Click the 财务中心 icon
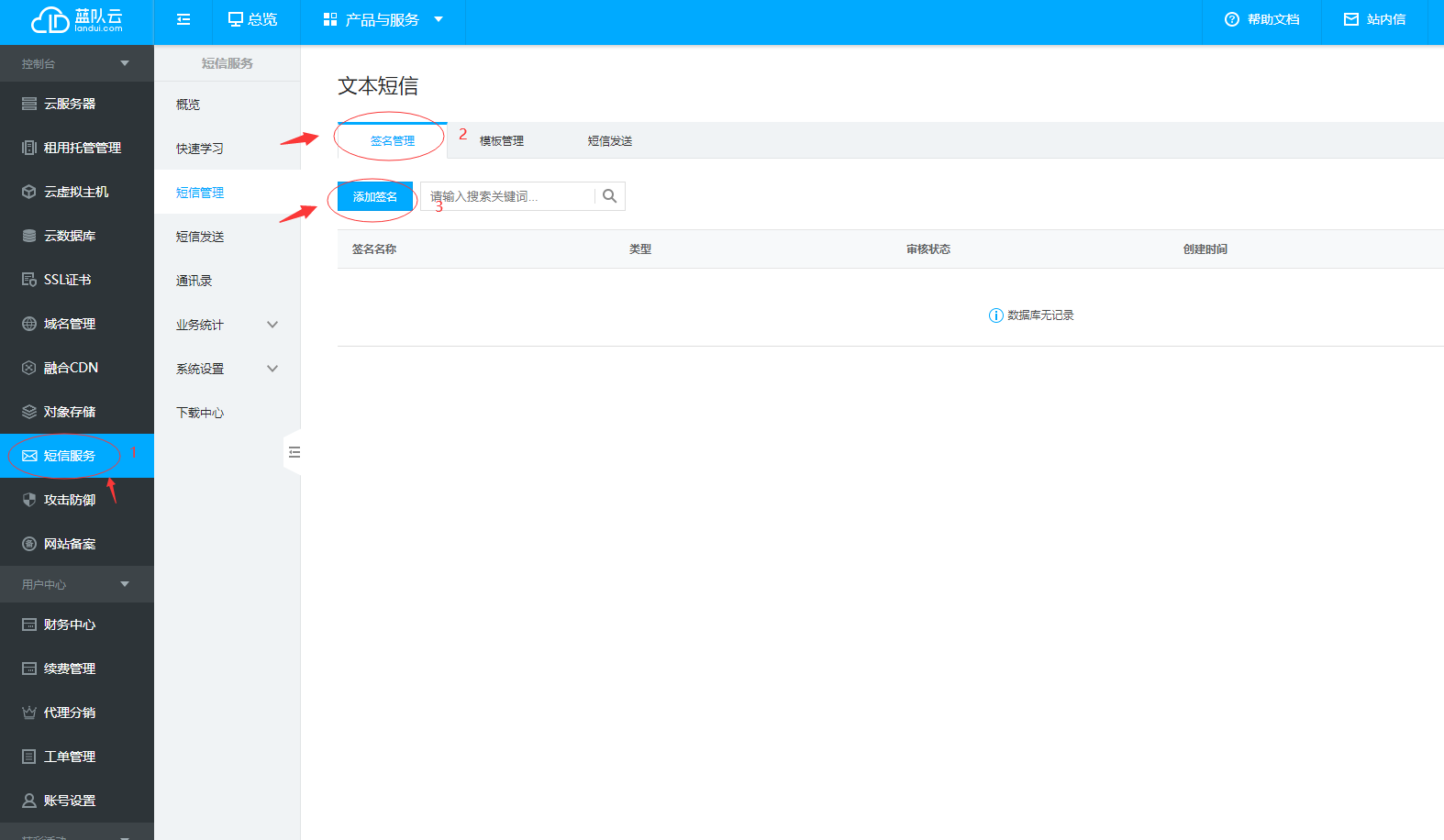 [29, 624]
